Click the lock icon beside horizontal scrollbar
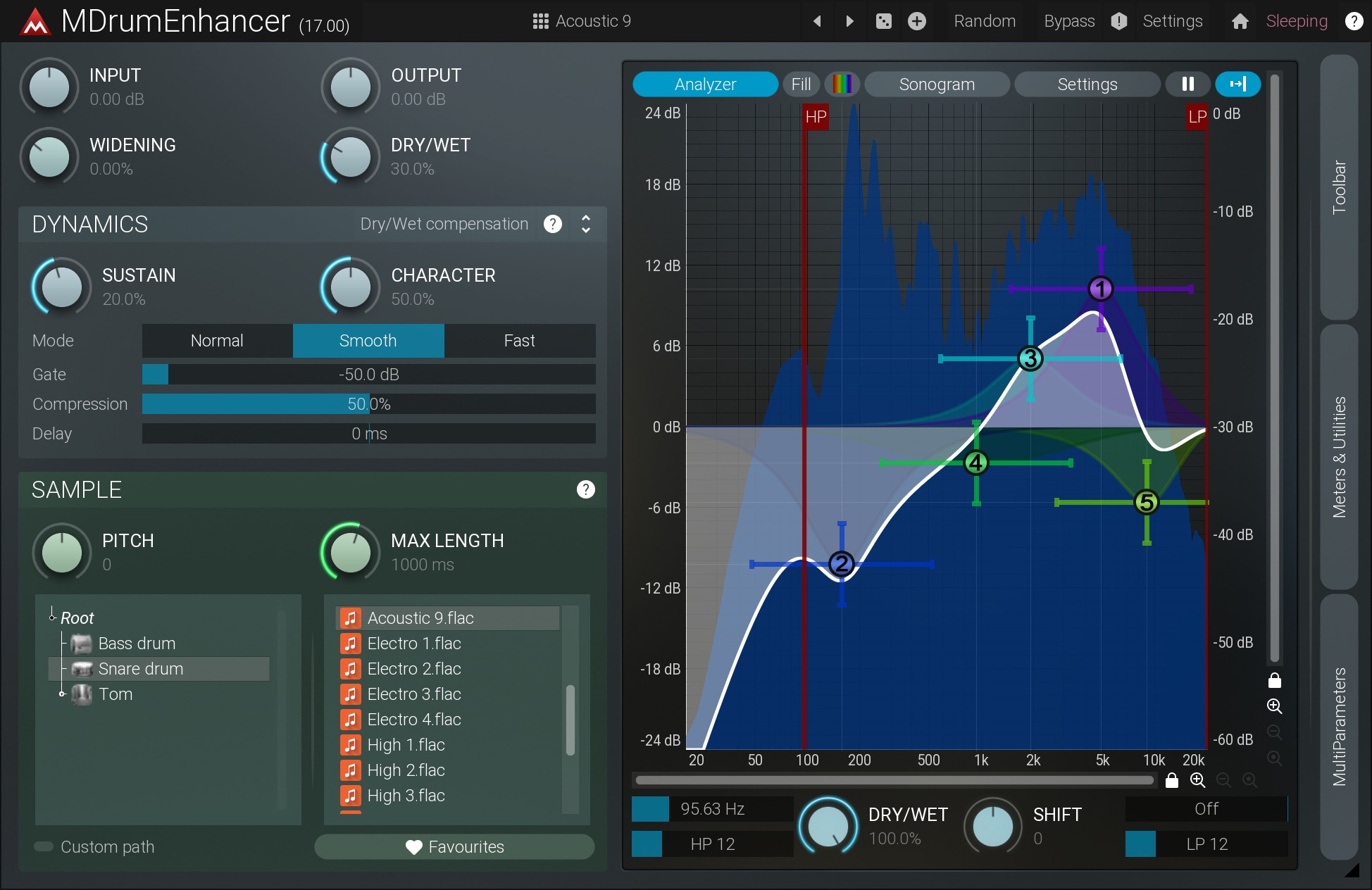 coord(1172,780)
